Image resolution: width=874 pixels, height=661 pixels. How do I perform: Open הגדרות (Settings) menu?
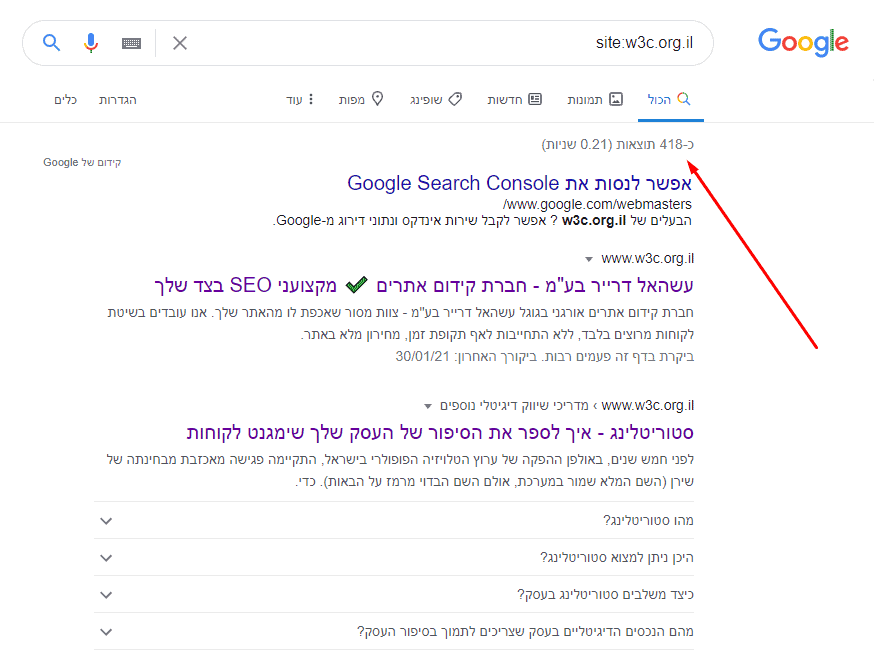click(118, 100)
